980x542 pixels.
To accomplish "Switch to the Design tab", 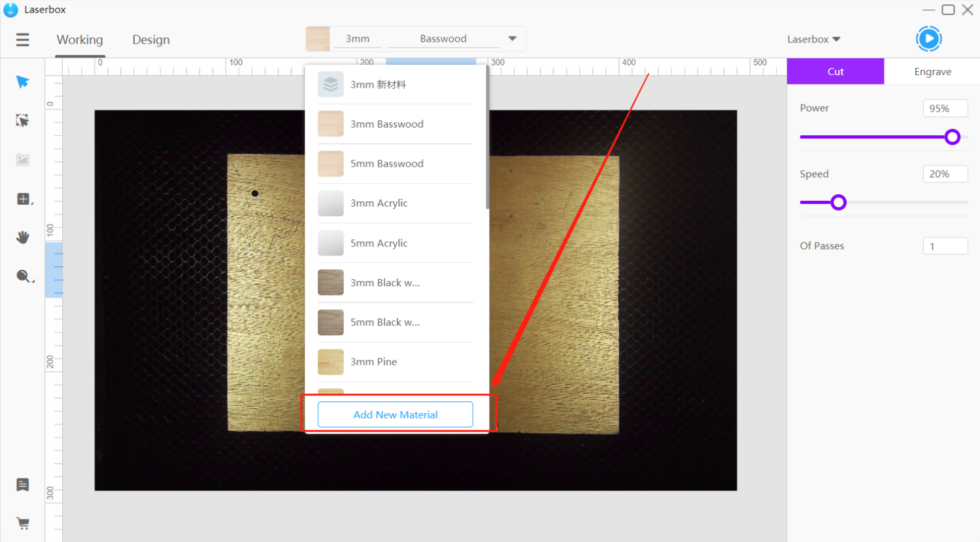I will pos(151,39).
